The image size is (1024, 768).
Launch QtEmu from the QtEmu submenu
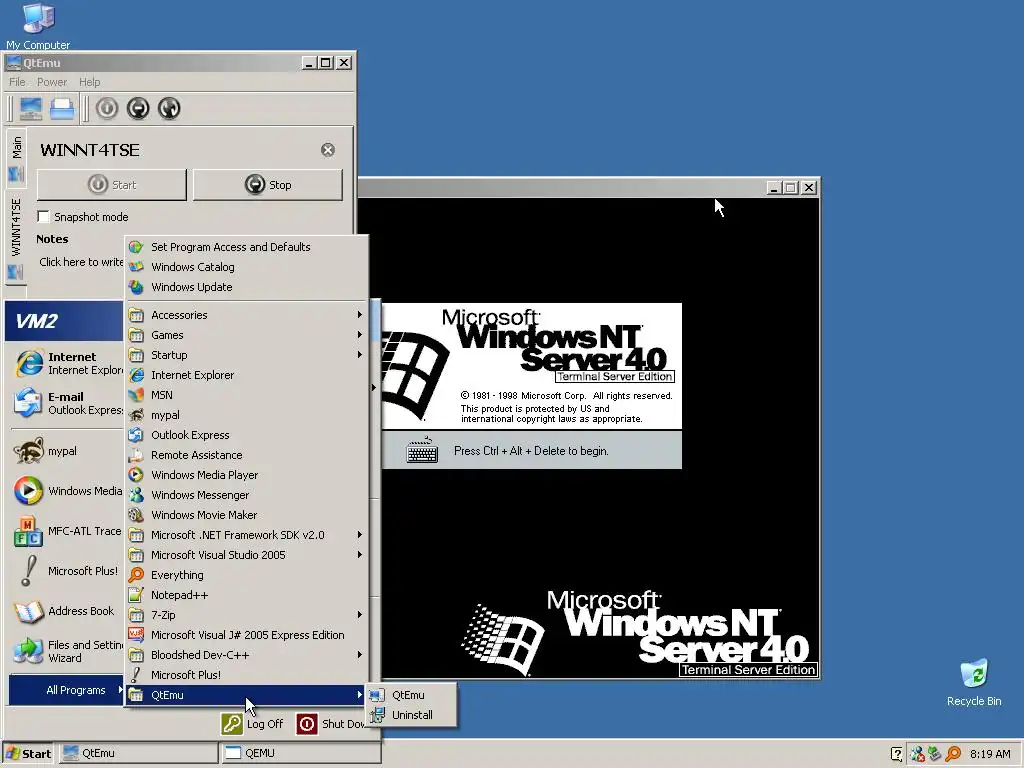pyautogui.click(x=411, y=696)
